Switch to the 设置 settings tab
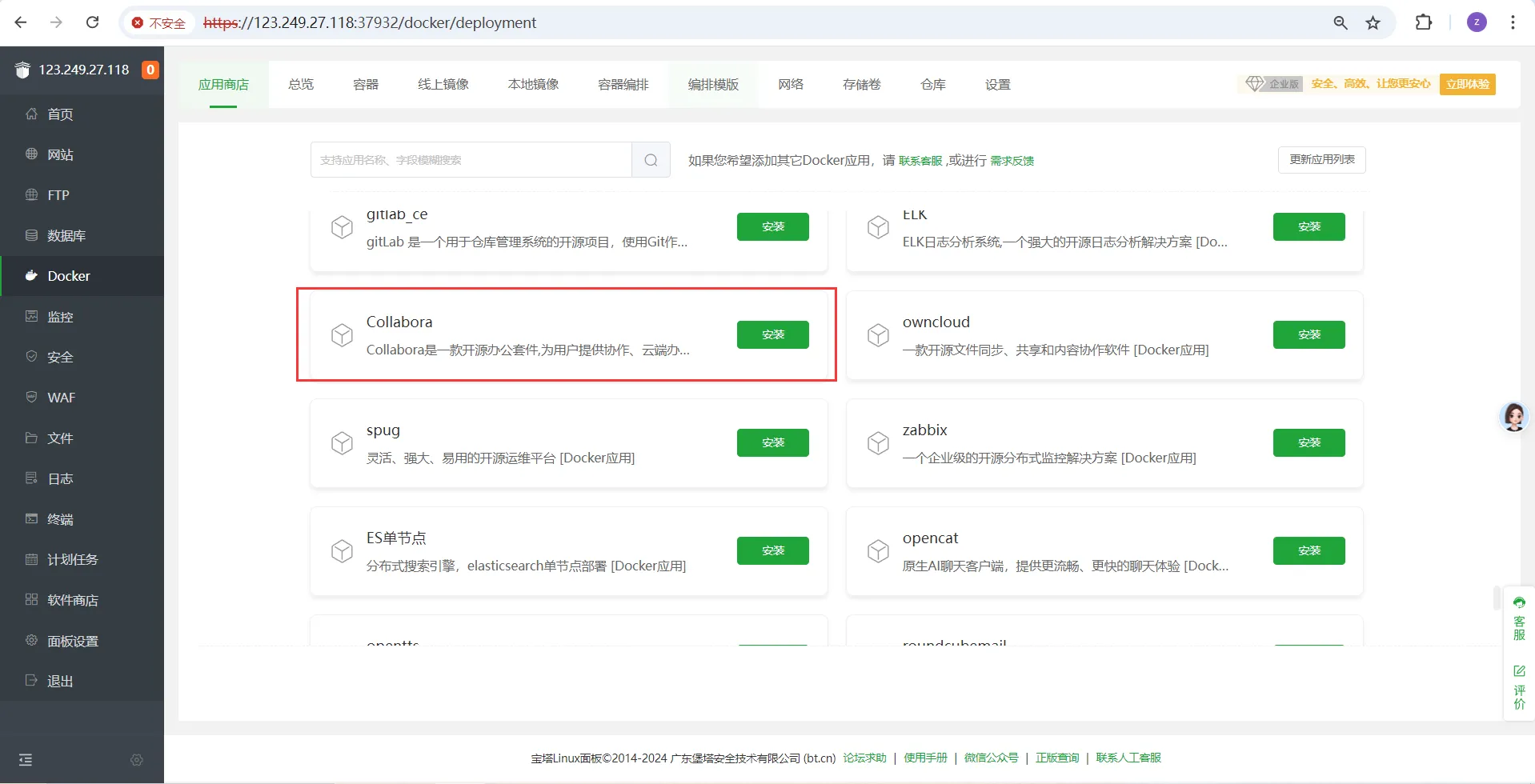The image size is (1535, 784). (998, 84)
